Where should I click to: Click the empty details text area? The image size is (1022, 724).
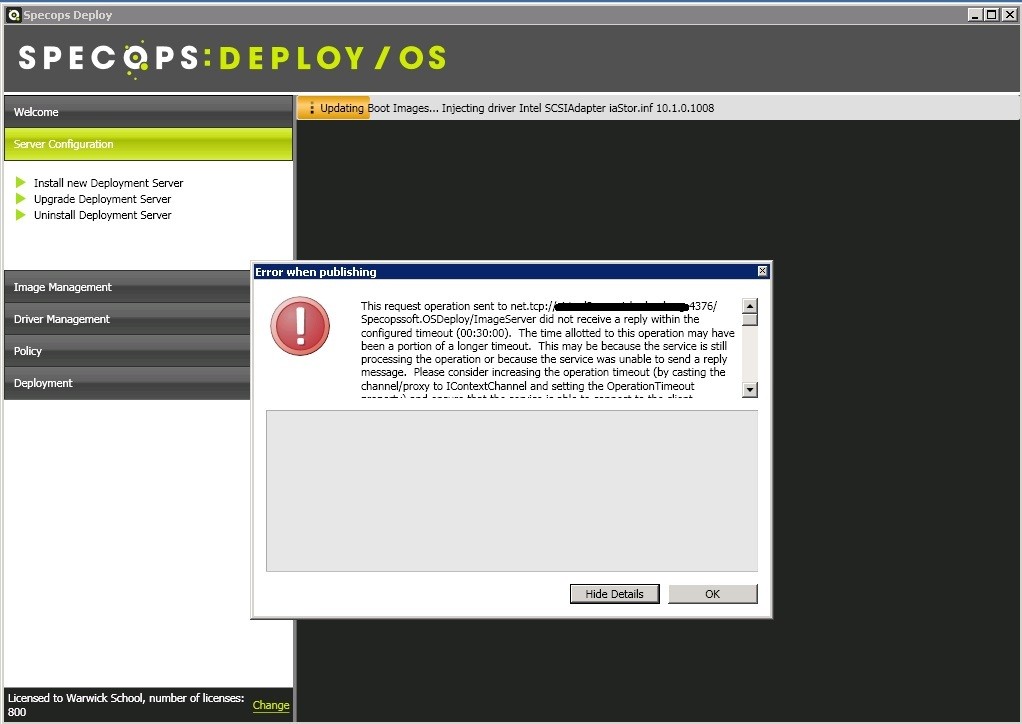tap(512, 491)
